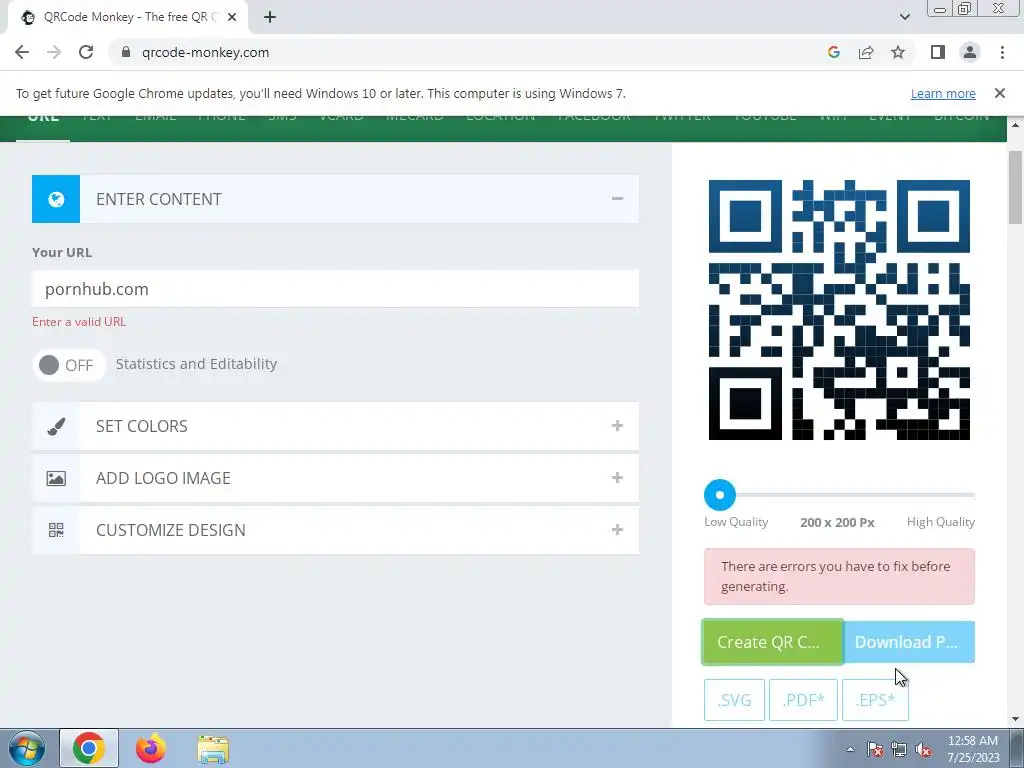Image resolution: width=1024 pixels, height=768 pixels.
Task: Open the Chrome three-dot menu
Action: tap(1002, 52)
